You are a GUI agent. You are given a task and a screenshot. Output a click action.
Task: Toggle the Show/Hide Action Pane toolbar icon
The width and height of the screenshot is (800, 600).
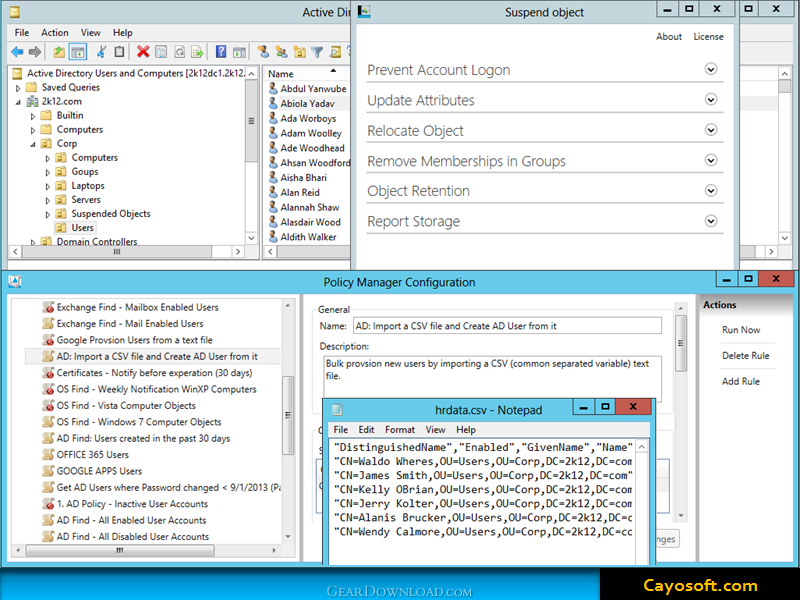239,52
